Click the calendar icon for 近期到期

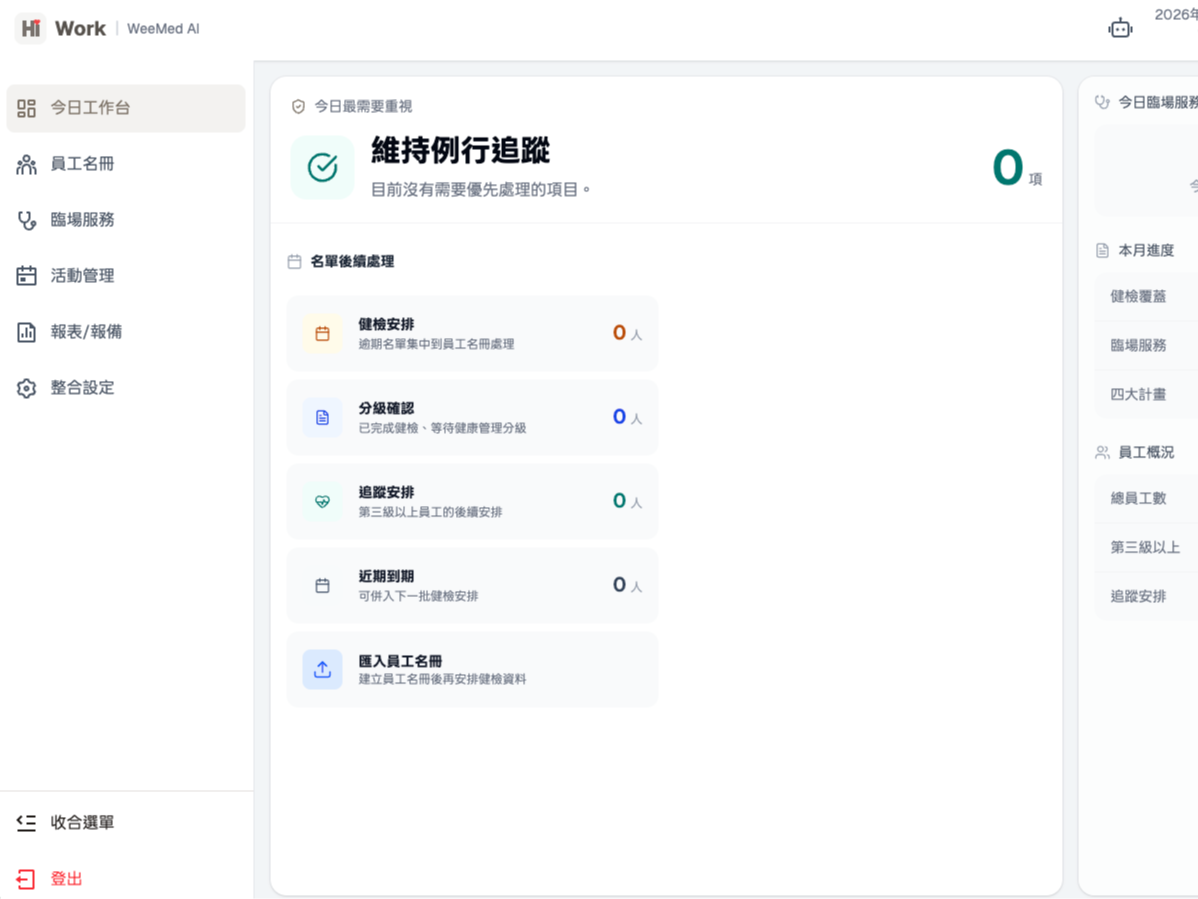pyautogui.click(x=322, y=586)
